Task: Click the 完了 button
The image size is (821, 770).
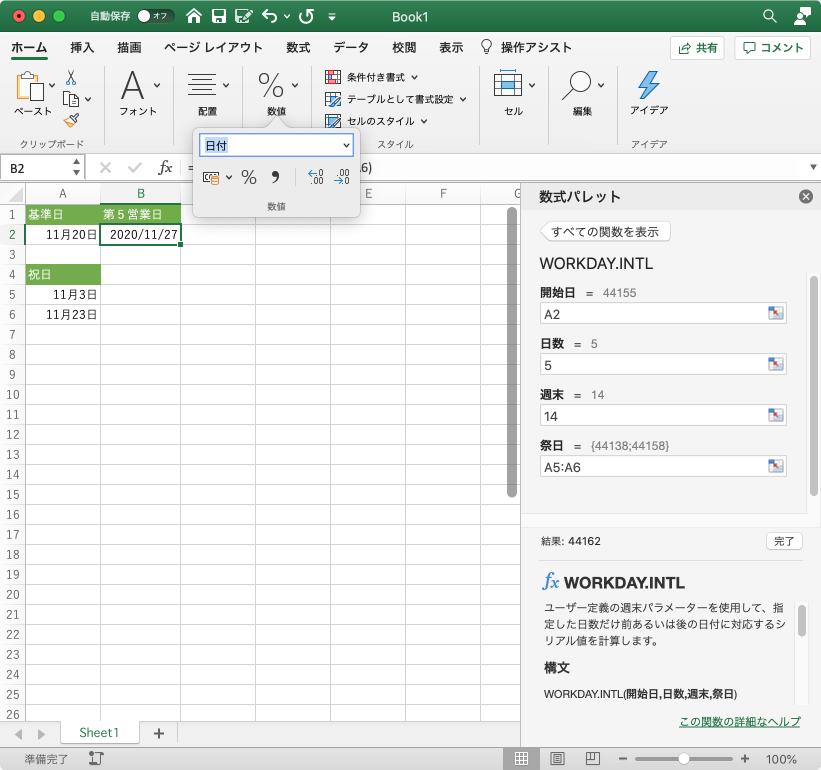Action: pyautogui.click(x=784, y=541)
